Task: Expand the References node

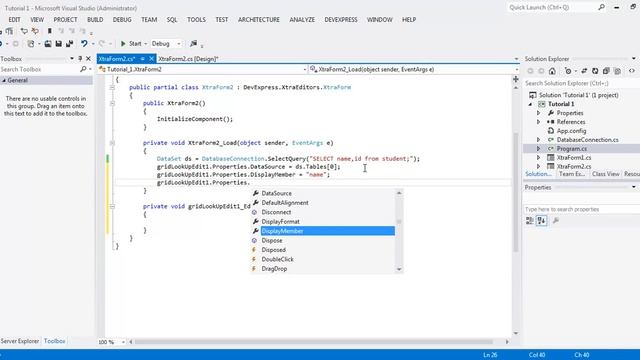Action: pyautogui.click(x=538, y=122)
